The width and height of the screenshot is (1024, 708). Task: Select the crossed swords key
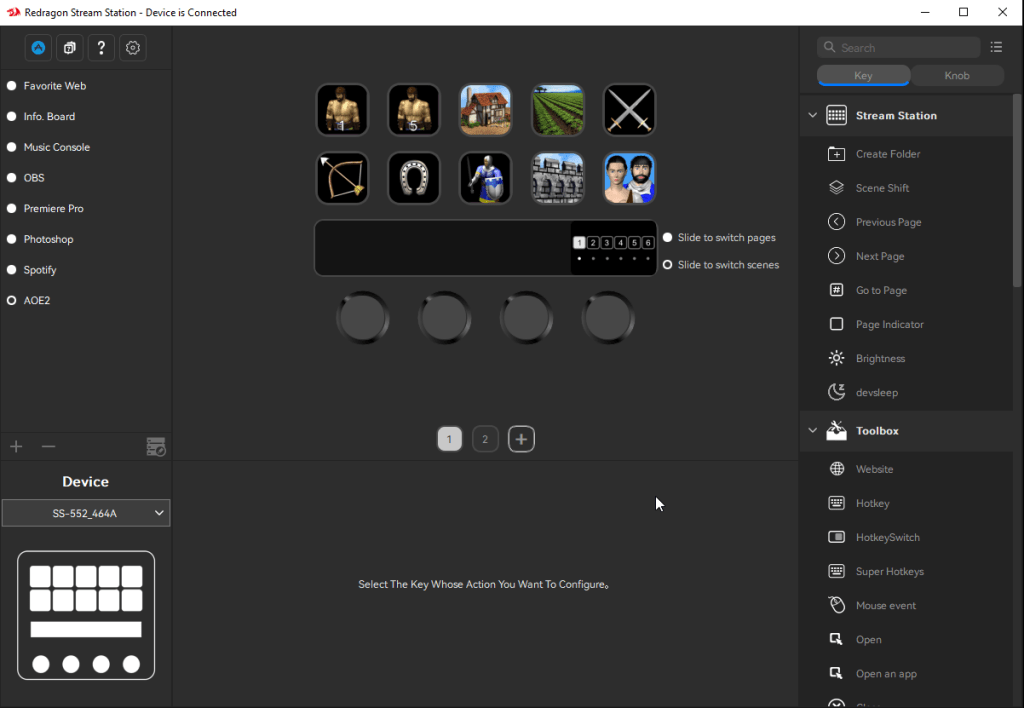pyautogui.click(x=630, y=110)
